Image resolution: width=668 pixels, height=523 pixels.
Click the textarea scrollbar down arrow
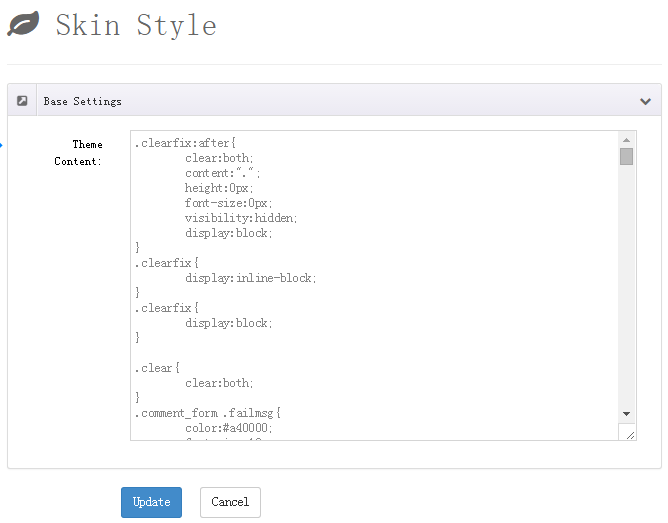pyautogui.click(x=626, y=414)
